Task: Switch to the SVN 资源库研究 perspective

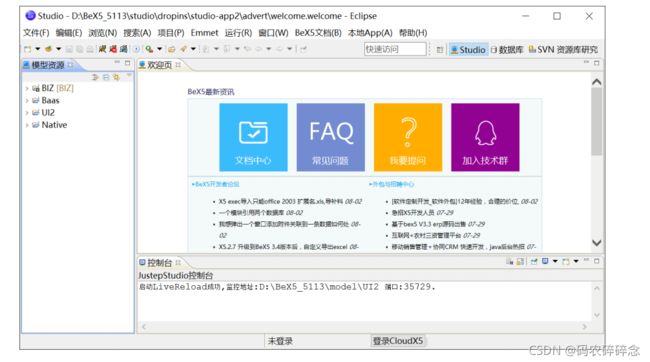Action: [x=563, y=49]
